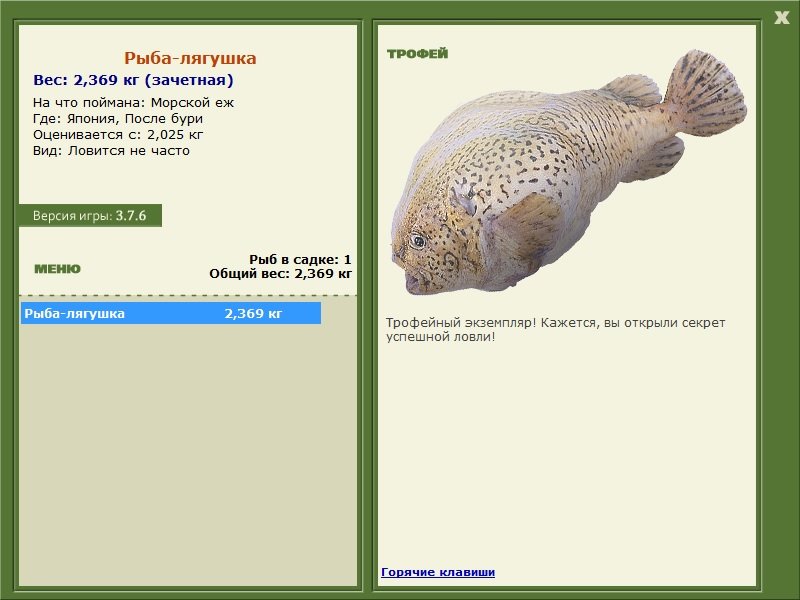Click the line Оценивается с: 2,025 кг
800x600 pixels.
[118, 135]
